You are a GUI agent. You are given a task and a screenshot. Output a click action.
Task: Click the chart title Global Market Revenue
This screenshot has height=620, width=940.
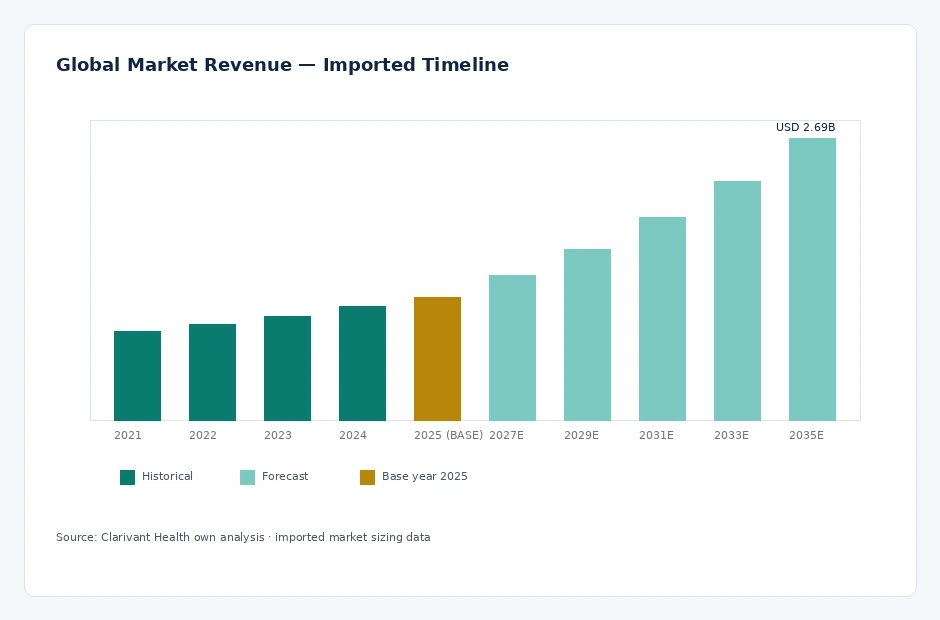point(282,65)
